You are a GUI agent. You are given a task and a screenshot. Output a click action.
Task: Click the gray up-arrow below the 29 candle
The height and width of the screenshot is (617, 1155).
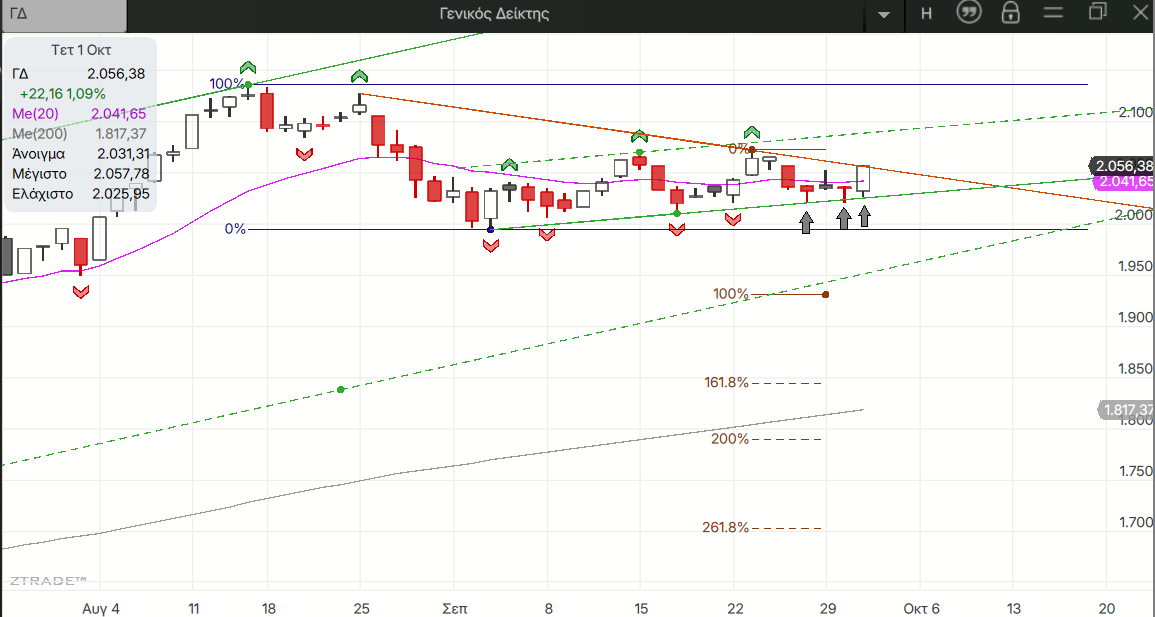[844, 218]
